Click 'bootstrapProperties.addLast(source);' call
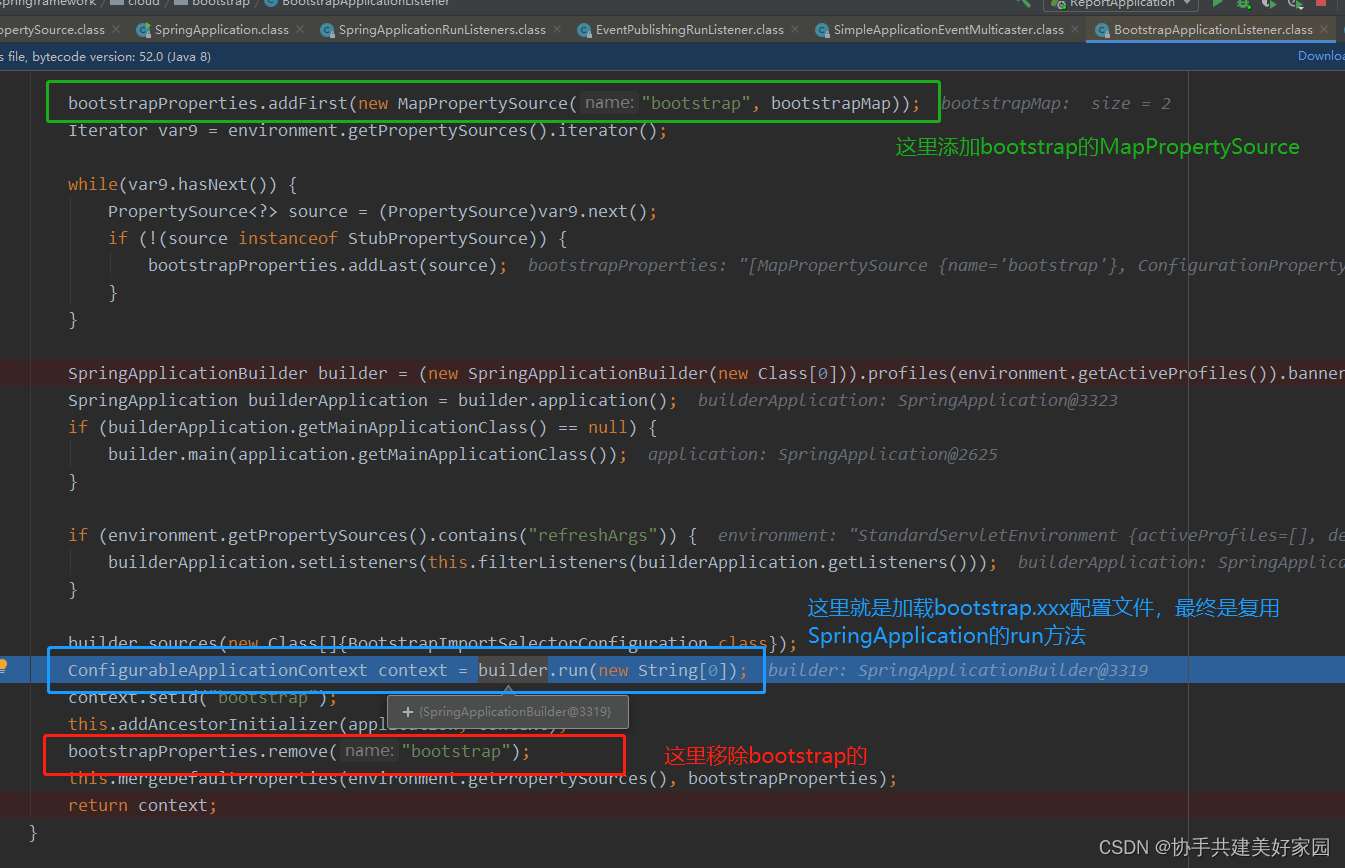Image resolution: width=1345 pixels, height=868 pixels. [328, 265]
